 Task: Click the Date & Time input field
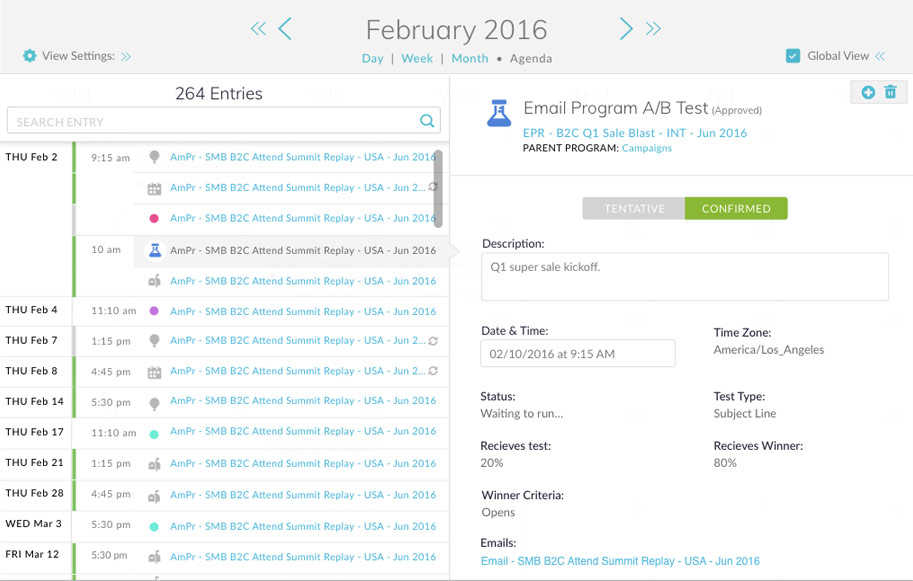tap(578, 354)
